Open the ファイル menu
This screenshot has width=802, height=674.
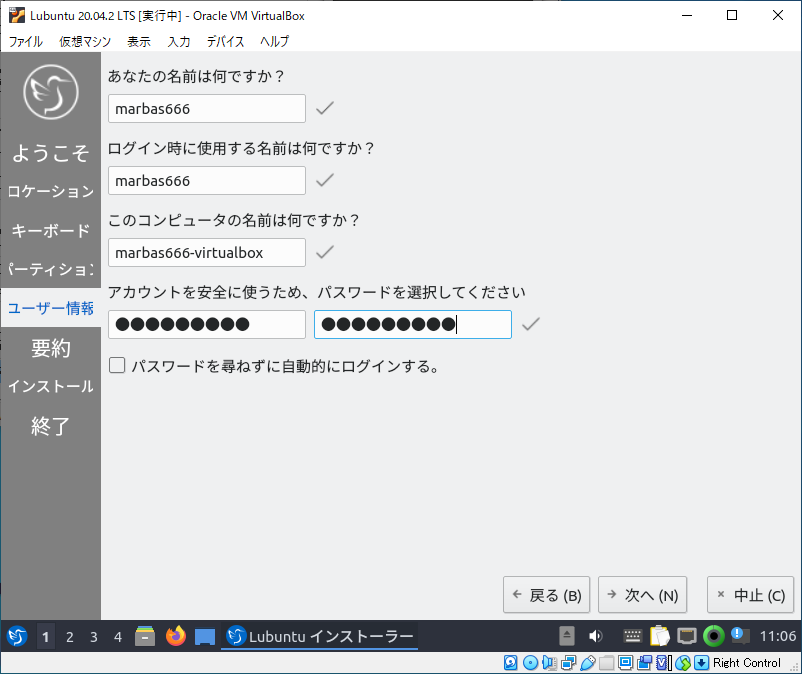click(26, 41)
